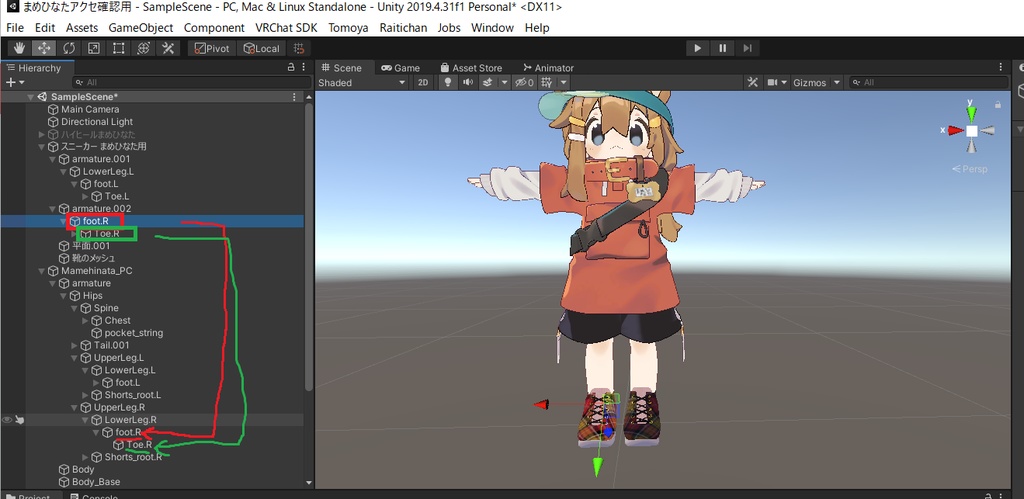
Task: Open the Shaded draw mode dropdown
Action: click(x=362, y=82)
